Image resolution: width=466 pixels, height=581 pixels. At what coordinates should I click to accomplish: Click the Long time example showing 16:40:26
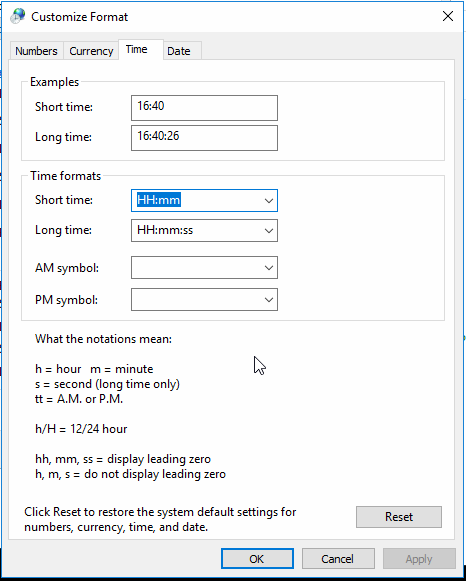tap(204, 138)
